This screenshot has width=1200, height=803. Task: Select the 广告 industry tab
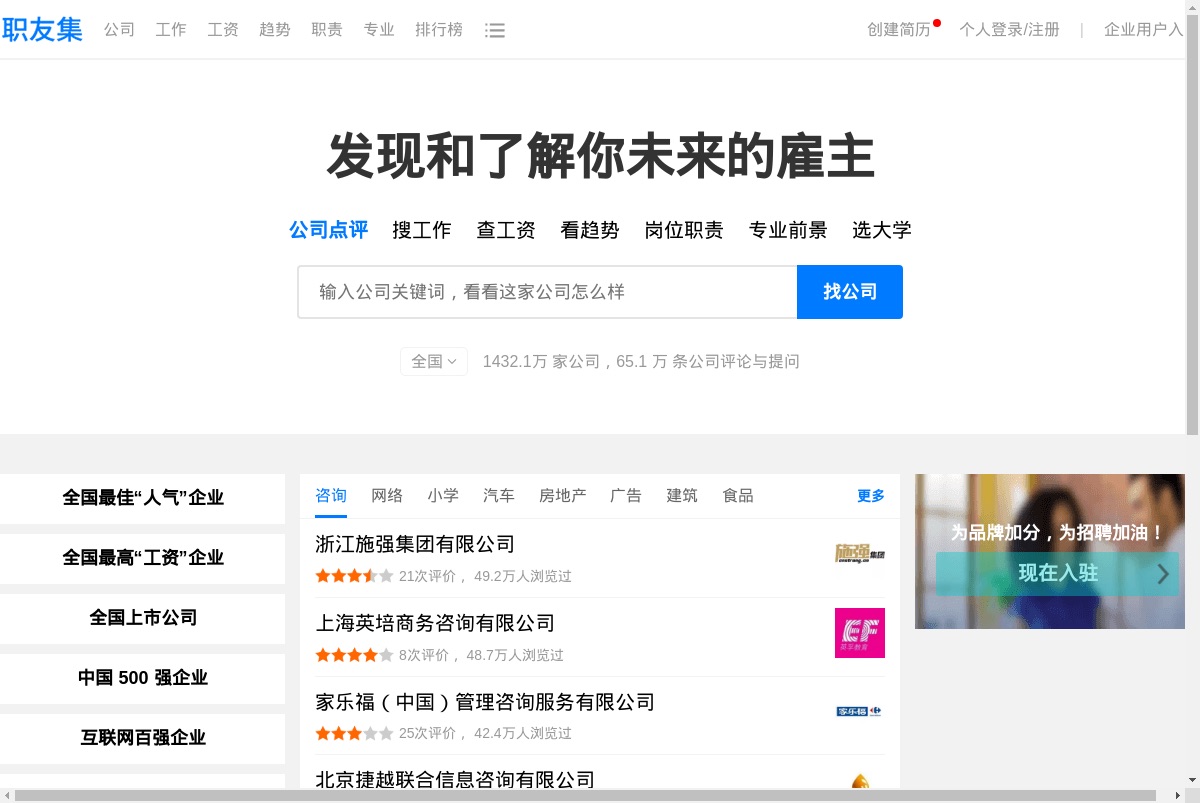pyautogui.click(x=627, y=496)
